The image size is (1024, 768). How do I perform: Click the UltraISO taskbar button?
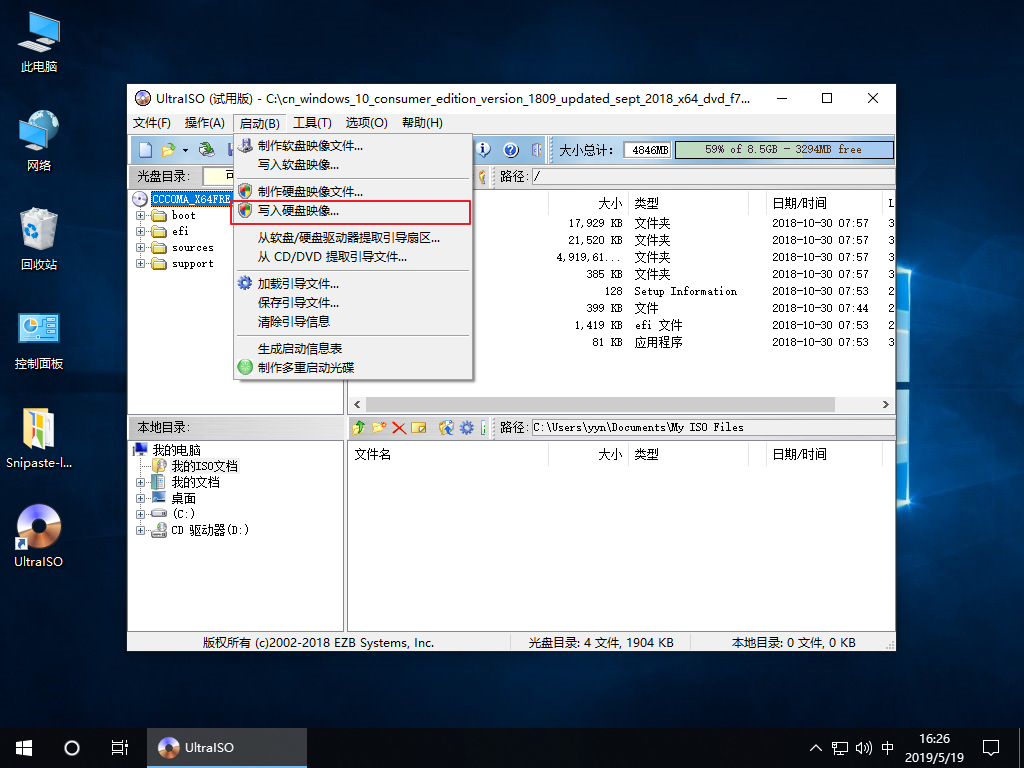pyautogui.click(x=227, y=748)
